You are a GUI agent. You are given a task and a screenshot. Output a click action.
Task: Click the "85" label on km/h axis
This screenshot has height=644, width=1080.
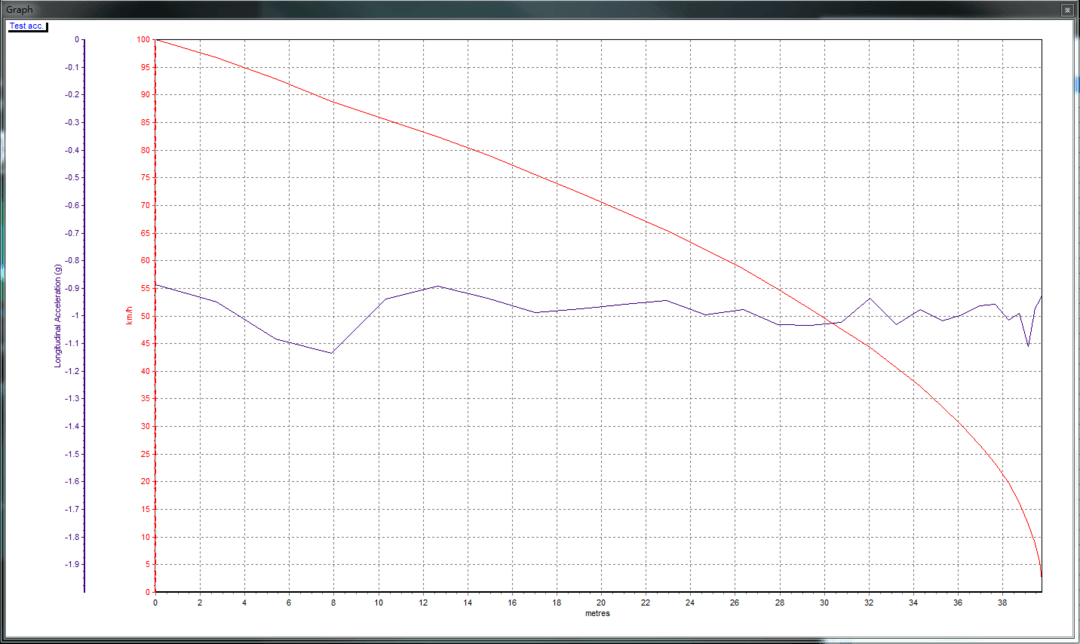(x=145, y=123)
